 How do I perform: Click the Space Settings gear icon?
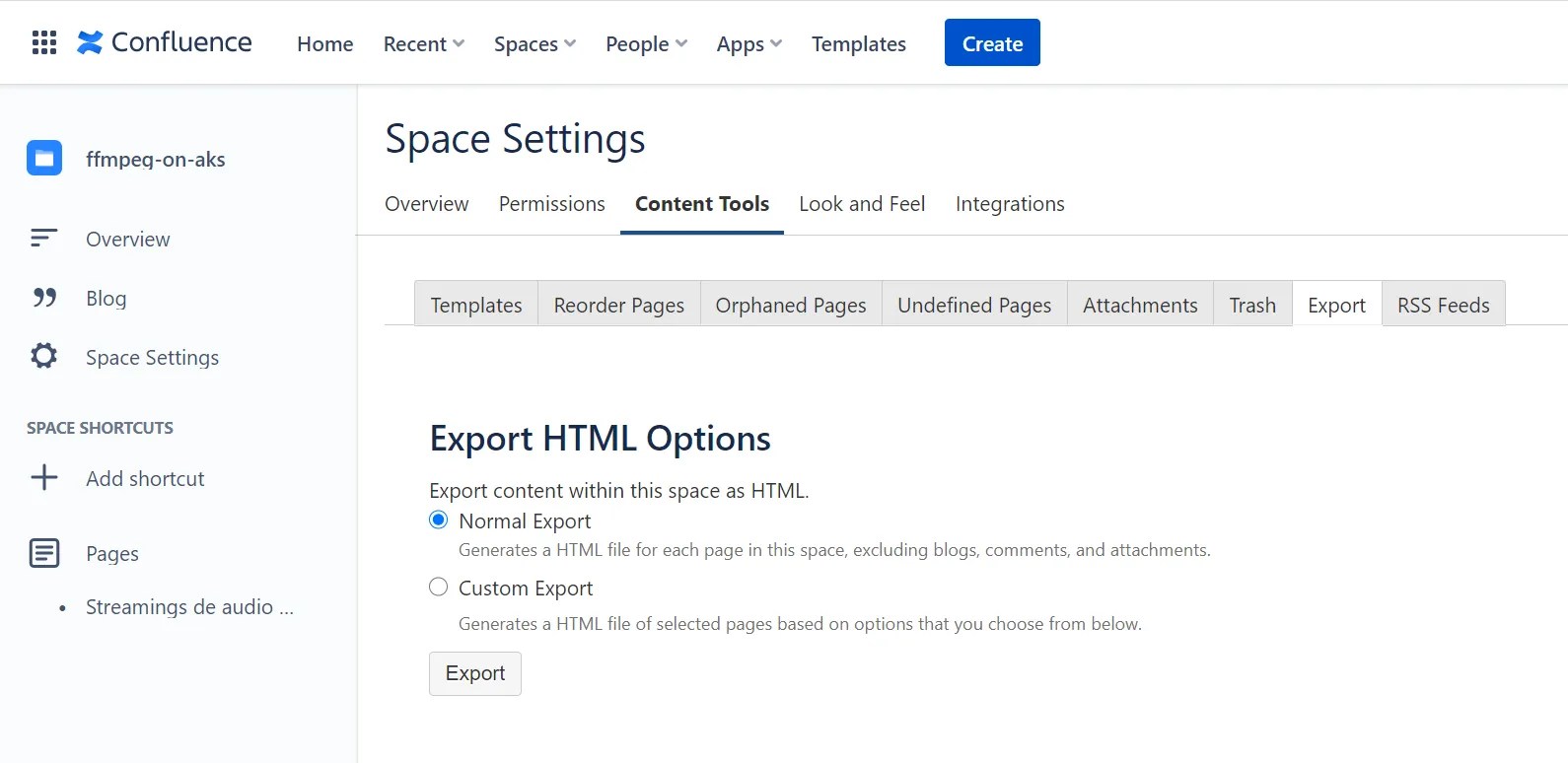[44, 356]
